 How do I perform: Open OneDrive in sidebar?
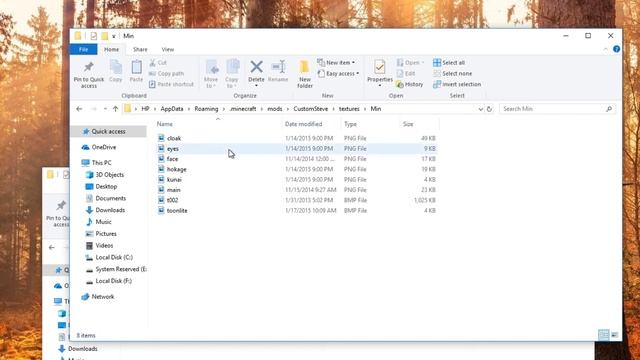[x=104, y=147]
